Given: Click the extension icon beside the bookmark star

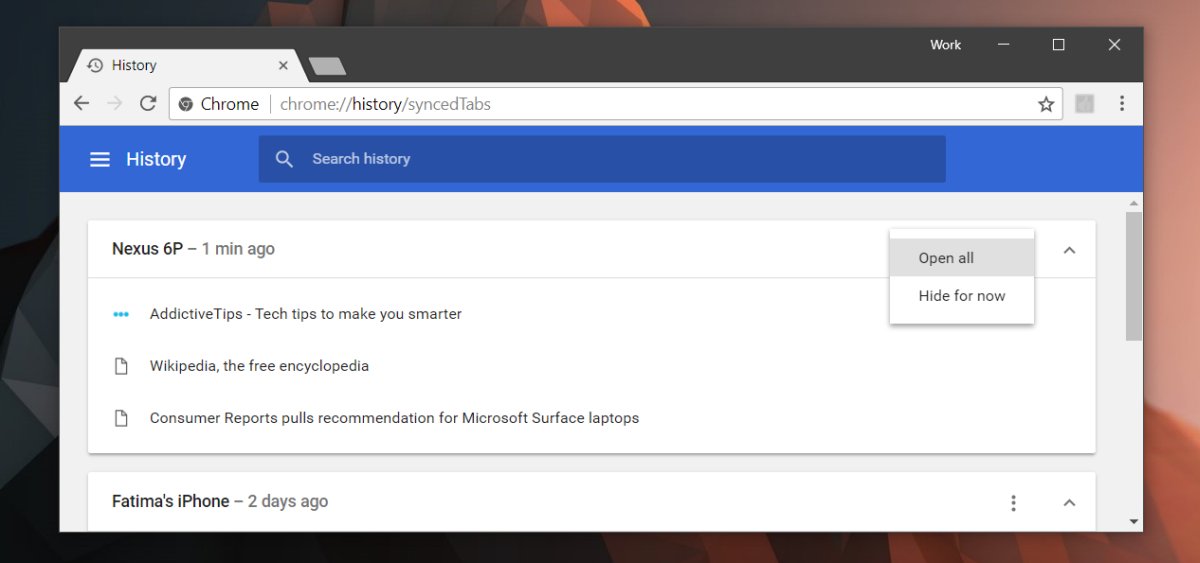Looking at the screenshot, I should click(x=1085, y=104).
